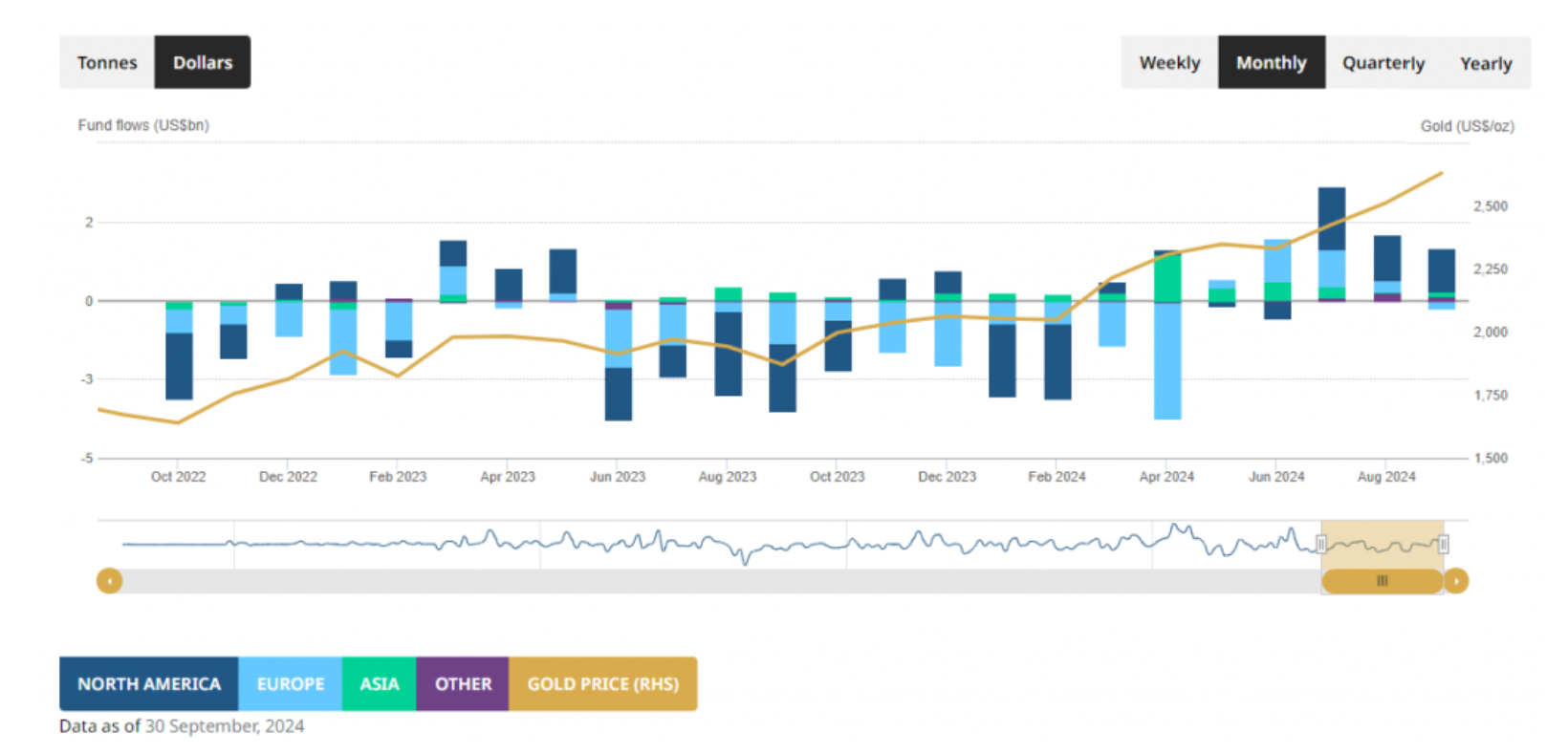Toggle Asia series in legend
Viewport: 1568px width, 754px height.
380,683
